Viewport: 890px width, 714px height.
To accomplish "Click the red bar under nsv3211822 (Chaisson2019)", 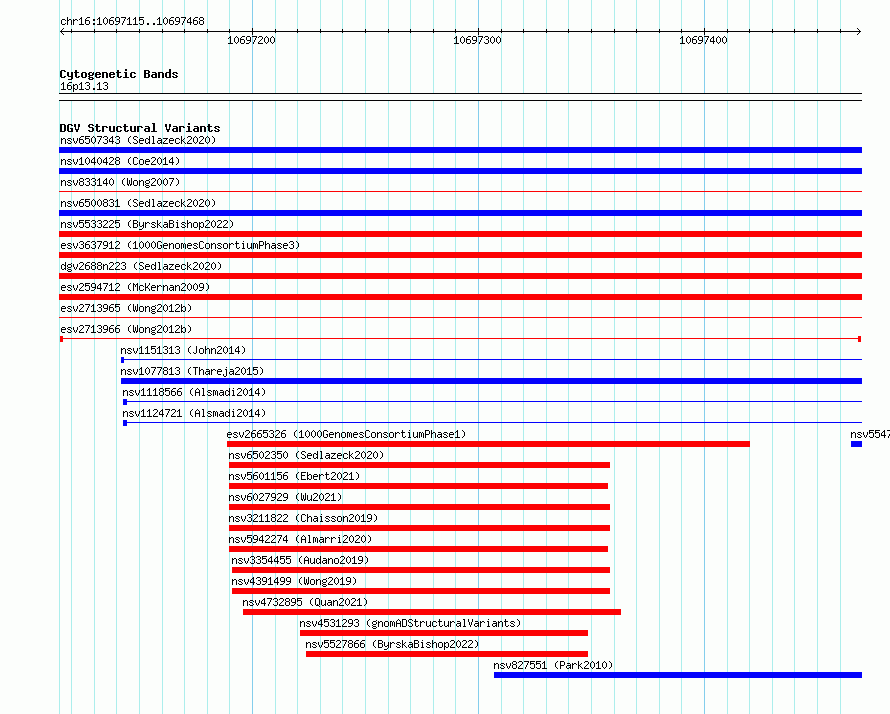I will click(x=419, y=528).
